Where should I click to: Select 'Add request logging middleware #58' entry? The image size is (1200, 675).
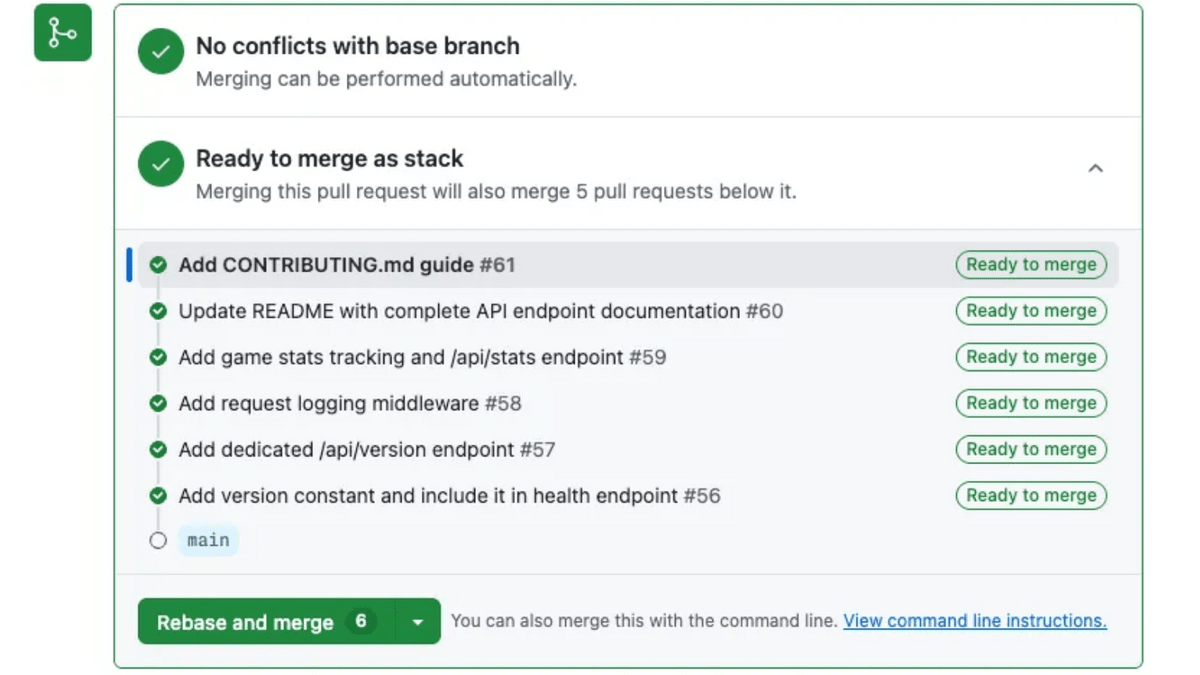[349, 403]
